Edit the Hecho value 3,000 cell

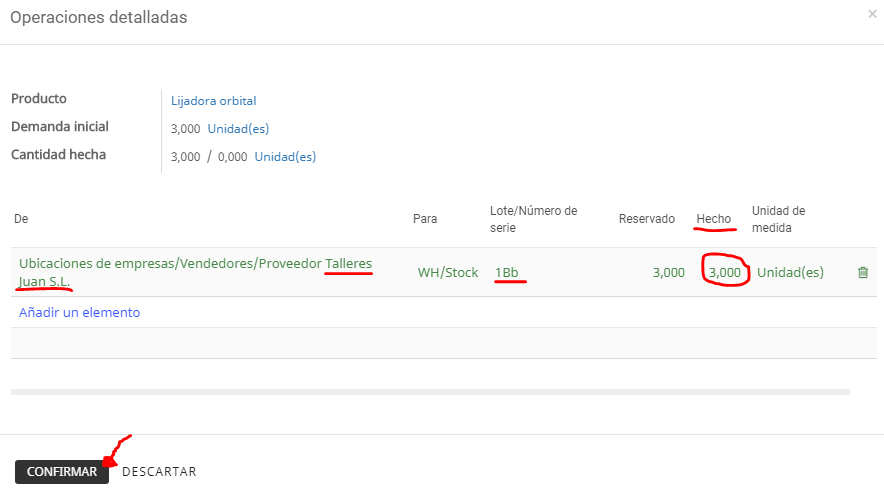click(x=724, y=273)
